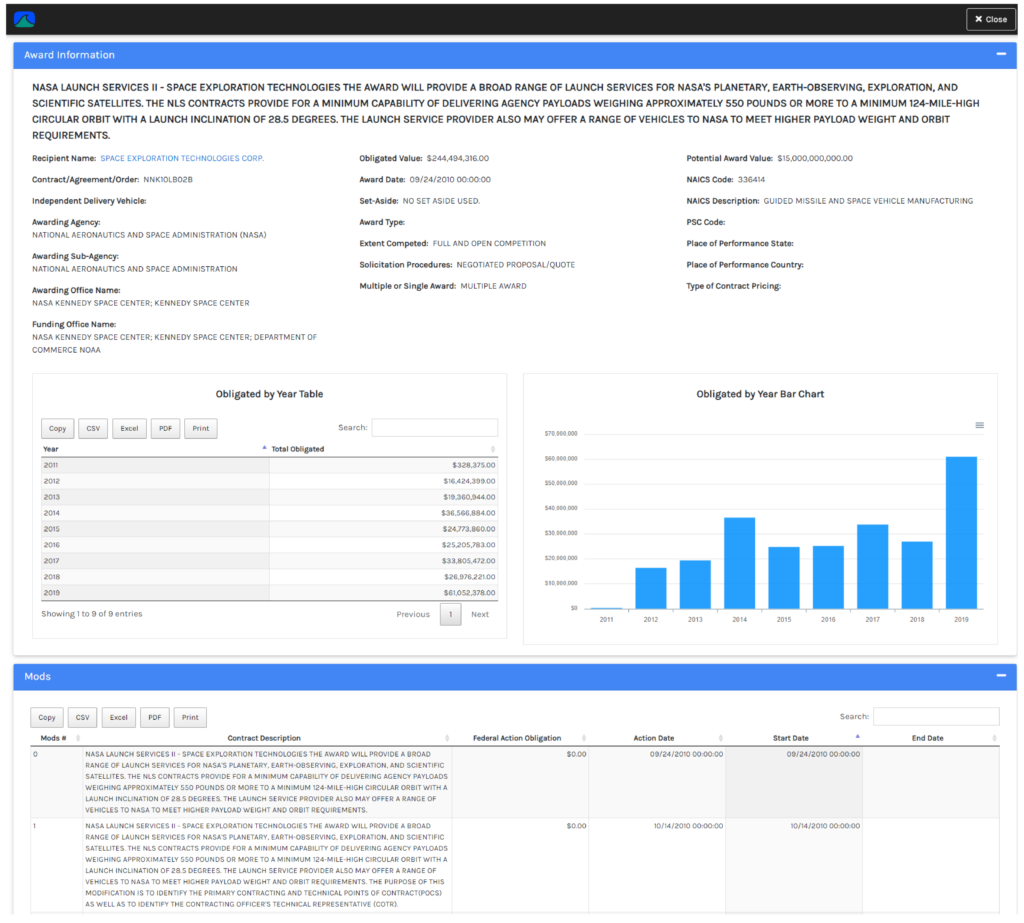Sort by the Total Obligated column
The height and width of the screenshot is (923, 1024).
click(x=383, y=449)
